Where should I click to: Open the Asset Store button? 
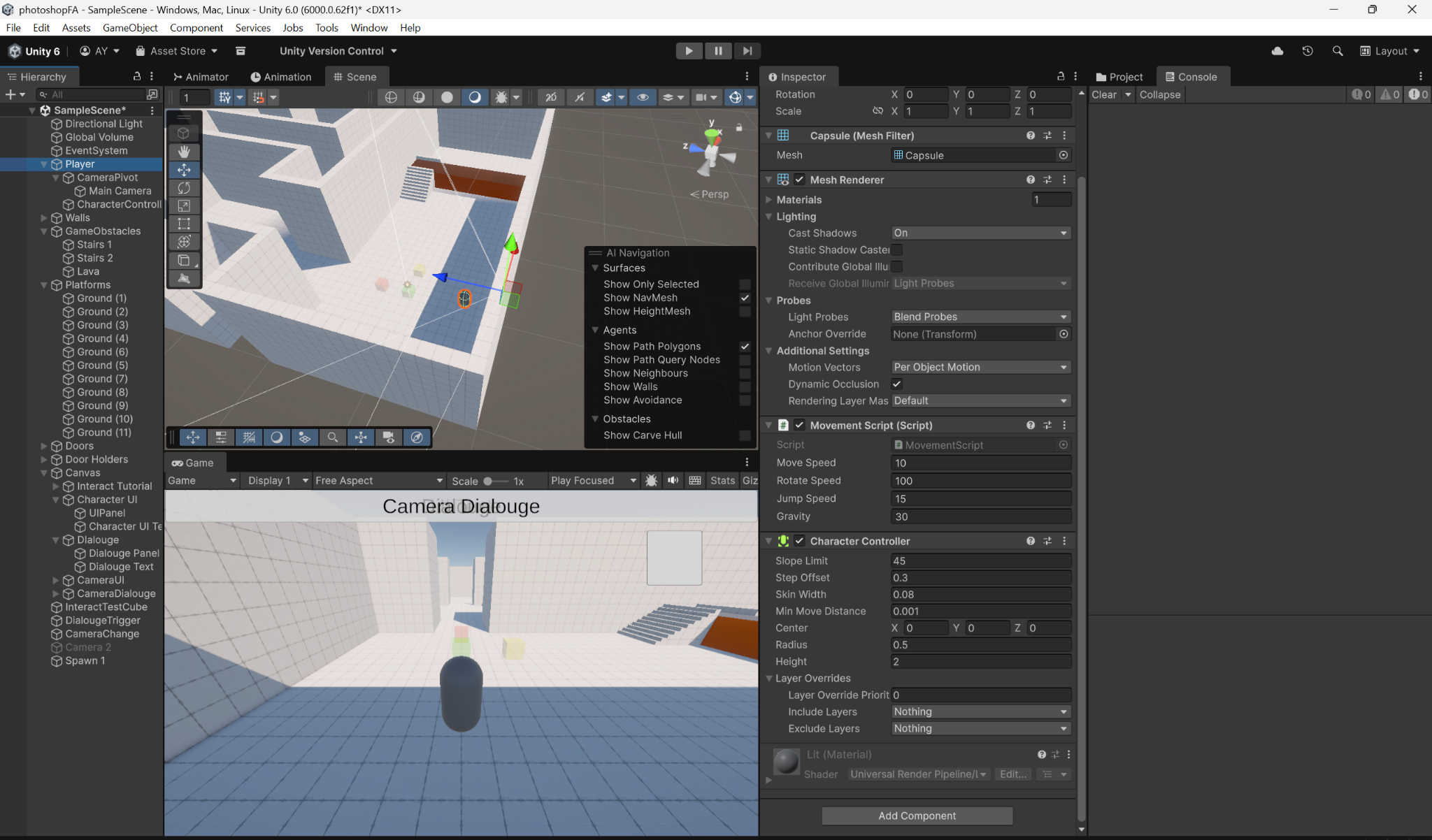(177, 51)
